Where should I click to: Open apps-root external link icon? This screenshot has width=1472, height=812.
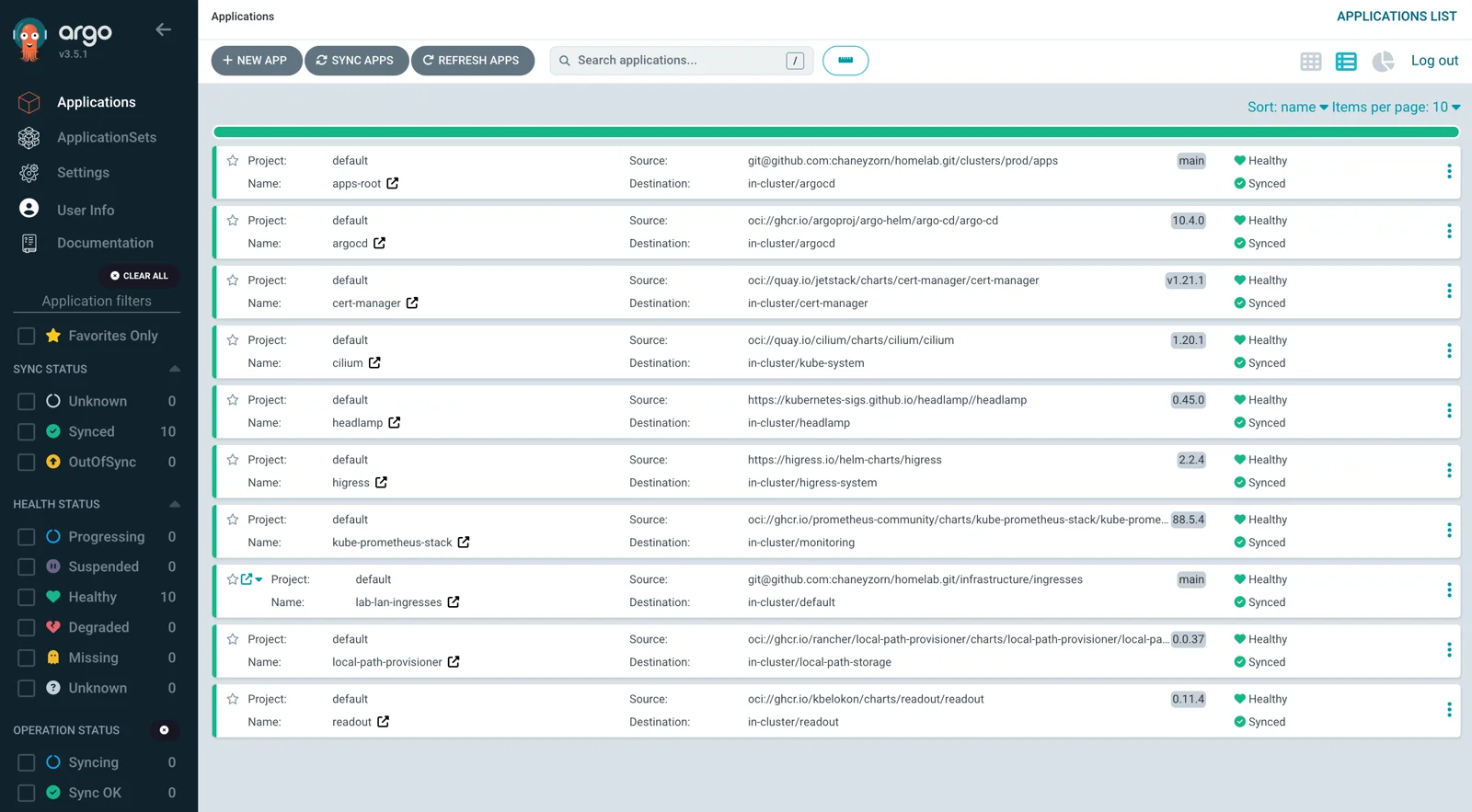tap(393, 183)
